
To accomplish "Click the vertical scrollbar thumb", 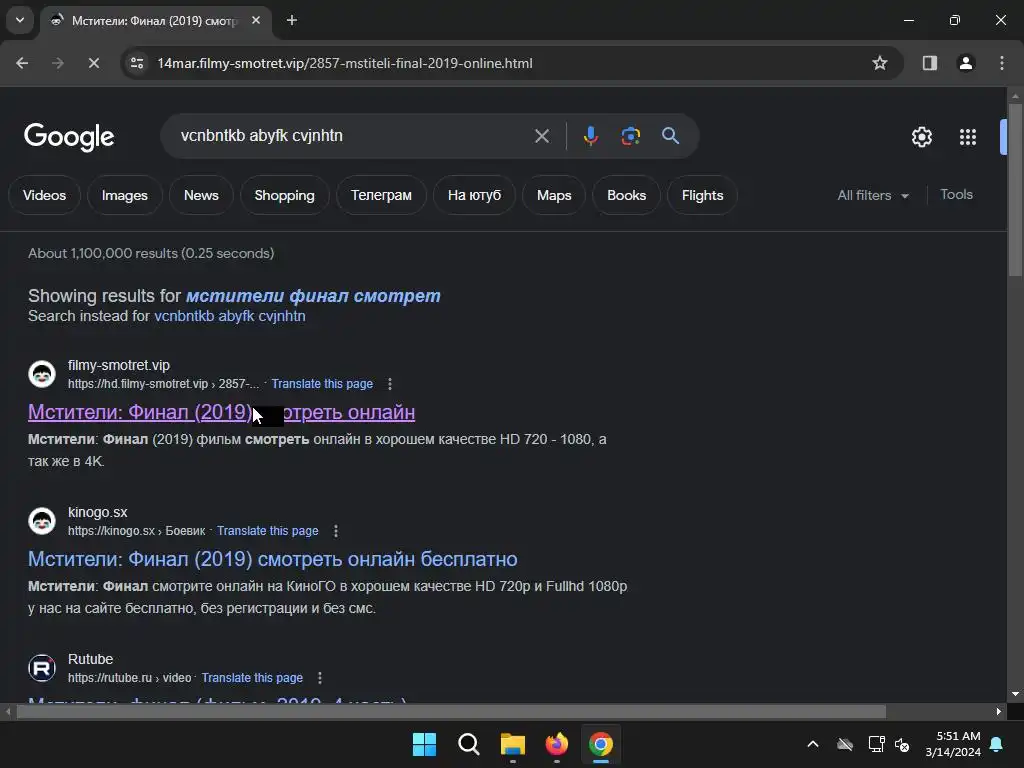I will [1015, 189].
